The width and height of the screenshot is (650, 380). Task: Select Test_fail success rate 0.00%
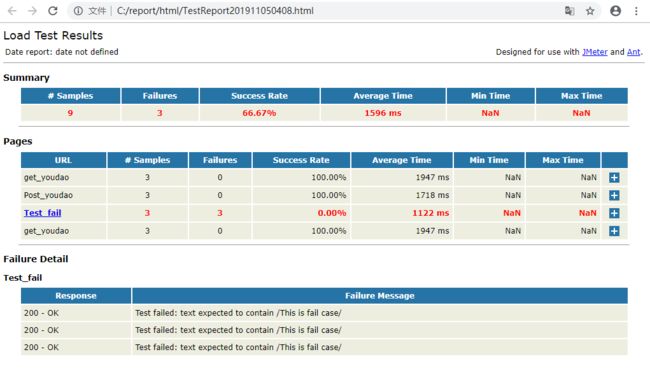(x=301, y=213)
